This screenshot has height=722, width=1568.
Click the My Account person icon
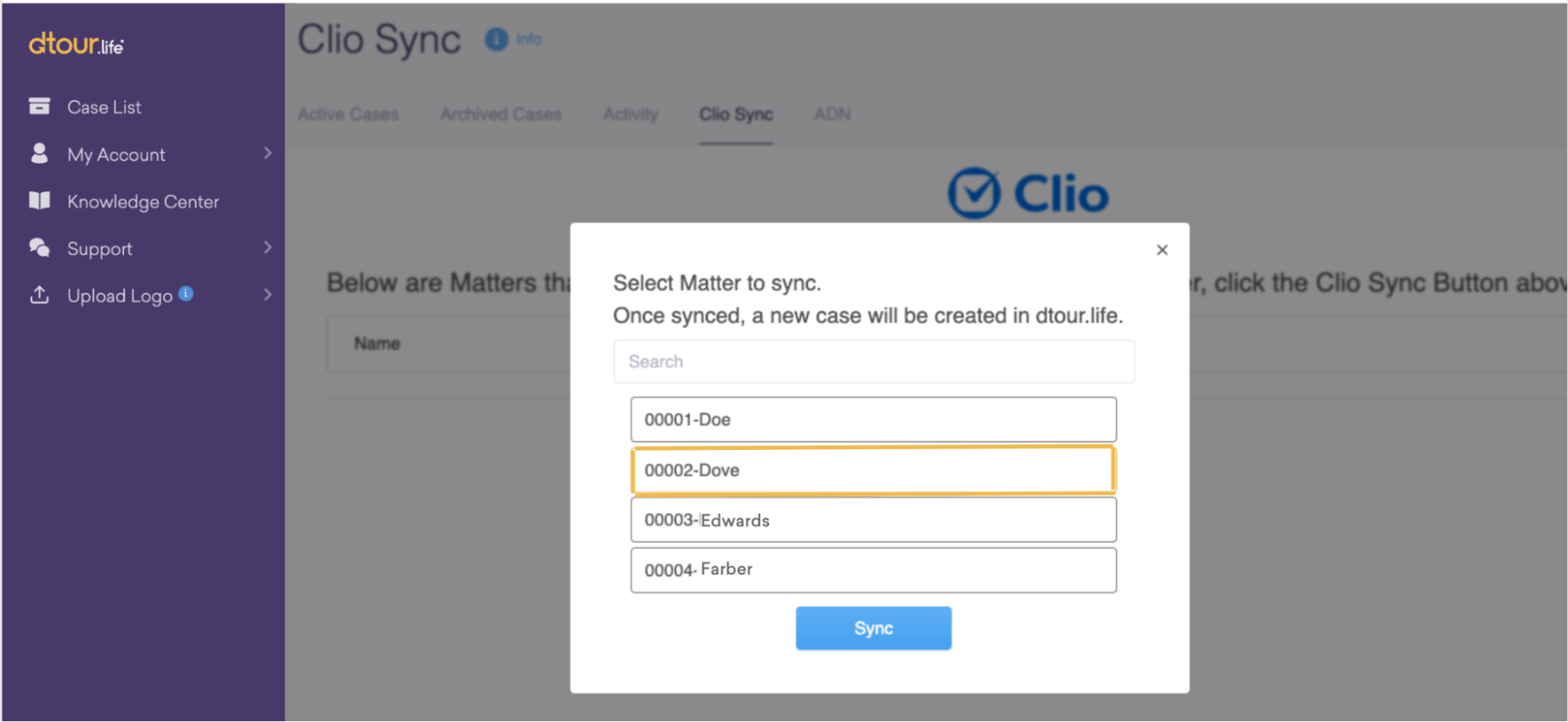click(x=39, y=153)
